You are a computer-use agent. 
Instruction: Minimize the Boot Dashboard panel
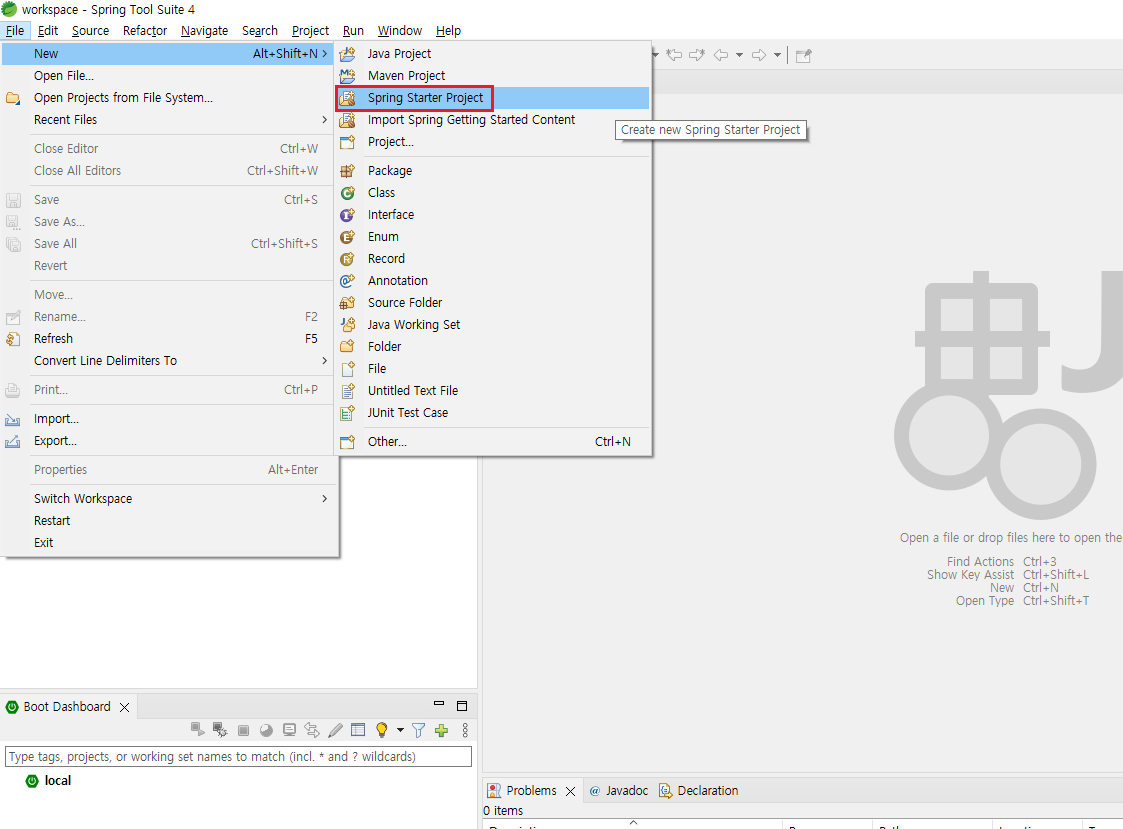439,705
